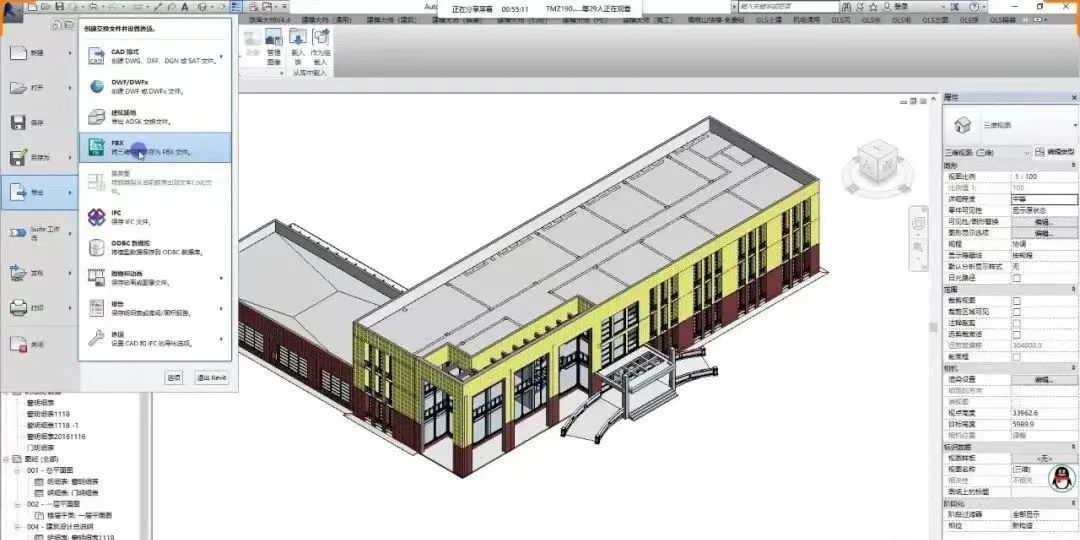
Task: Select the IFC export icon
Action: click(x=97, y=216)
